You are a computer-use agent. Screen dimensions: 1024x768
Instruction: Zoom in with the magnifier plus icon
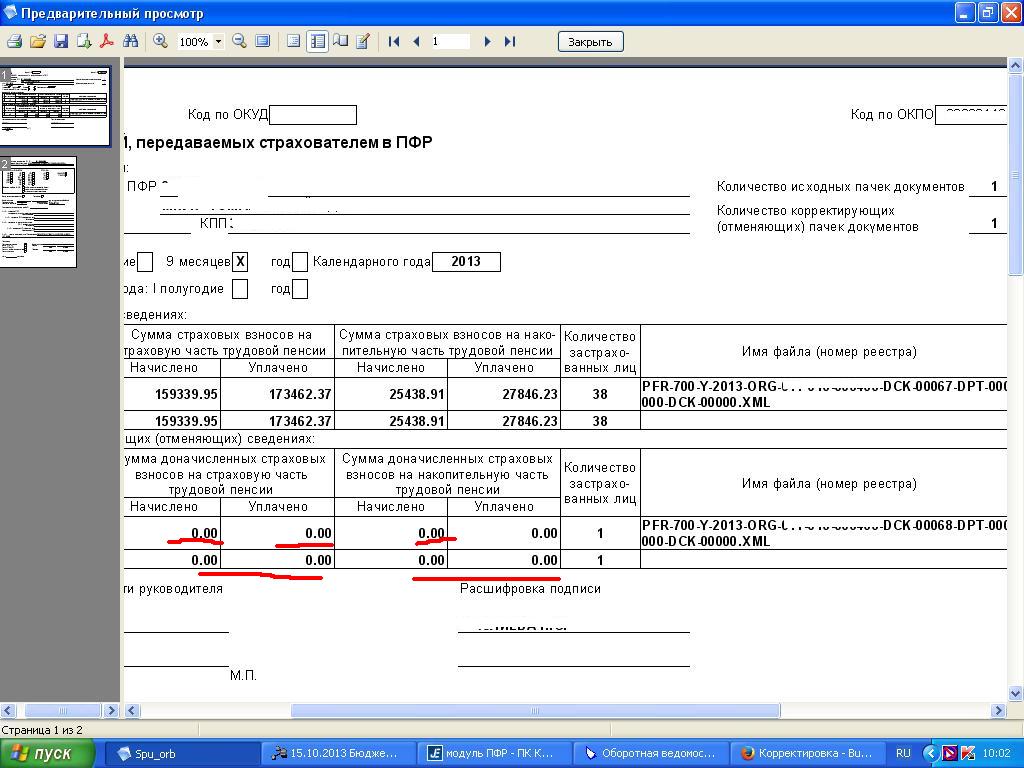(x=160, y=42)
